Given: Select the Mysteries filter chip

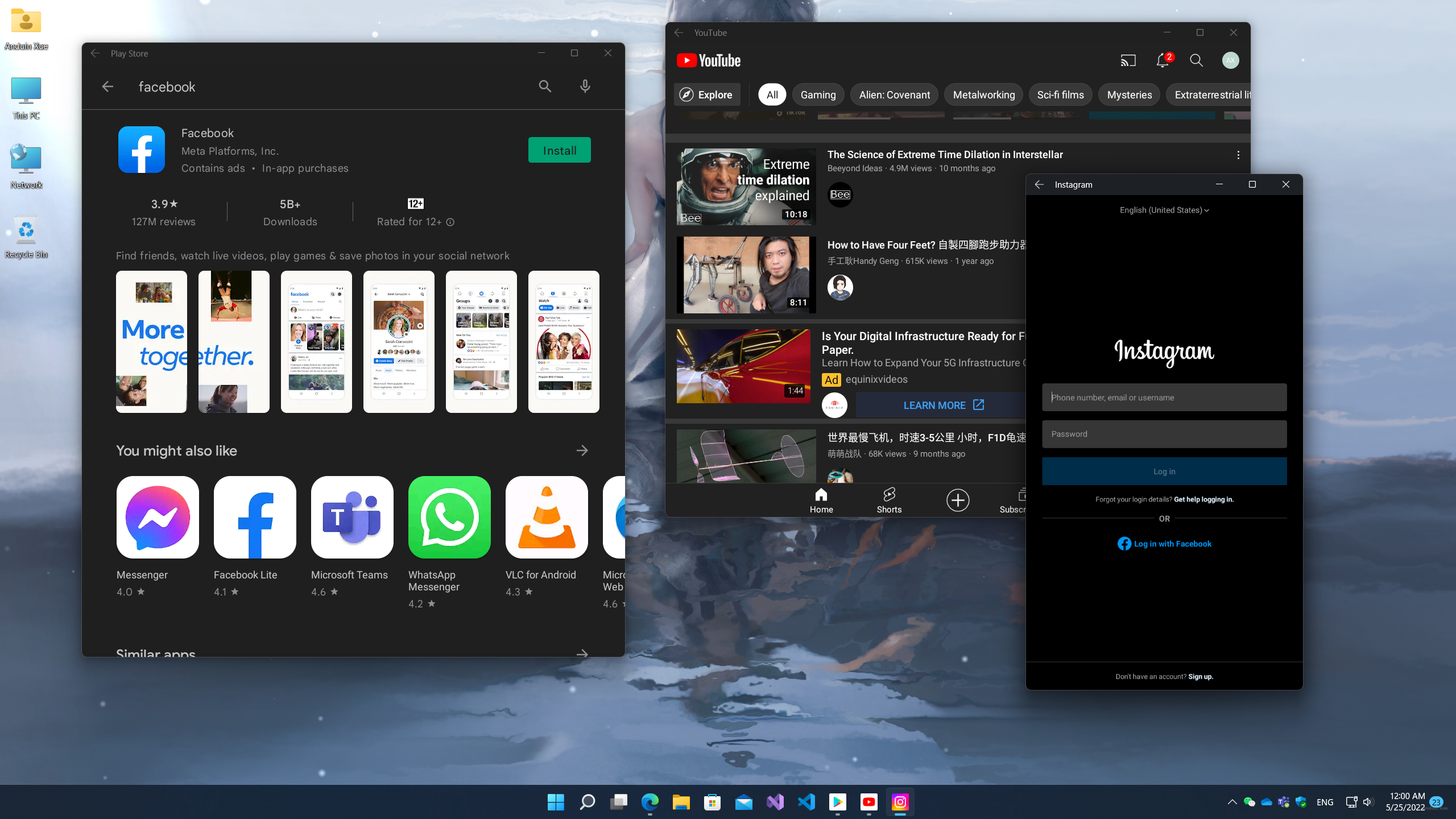Looking at the screenshot, I should click(1129, 94).
